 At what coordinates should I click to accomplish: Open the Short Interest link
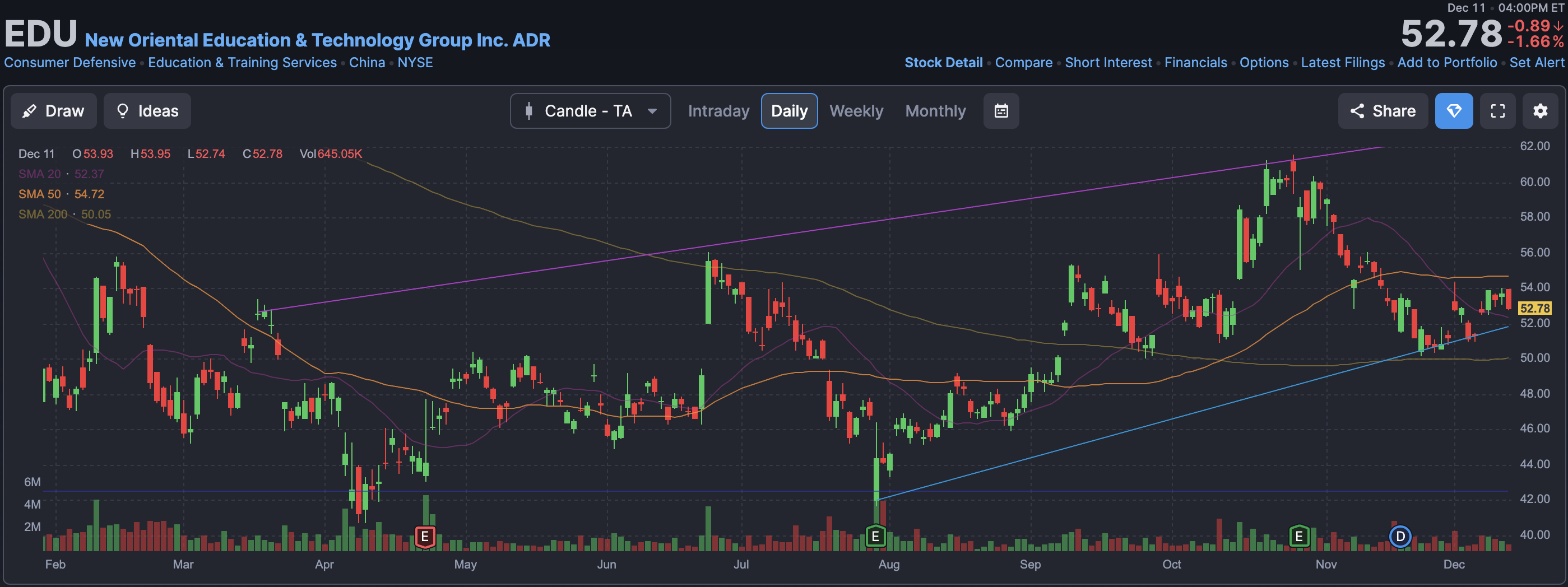pos(1108,63)
